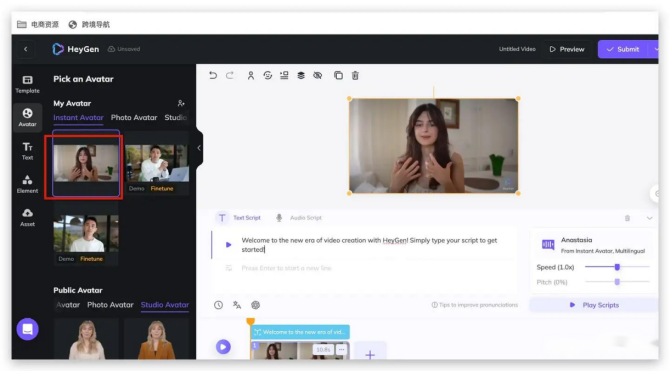Click the add avatar icon beside My Avatar
This screenshot has width=670, height=371.
click(181, 103)
